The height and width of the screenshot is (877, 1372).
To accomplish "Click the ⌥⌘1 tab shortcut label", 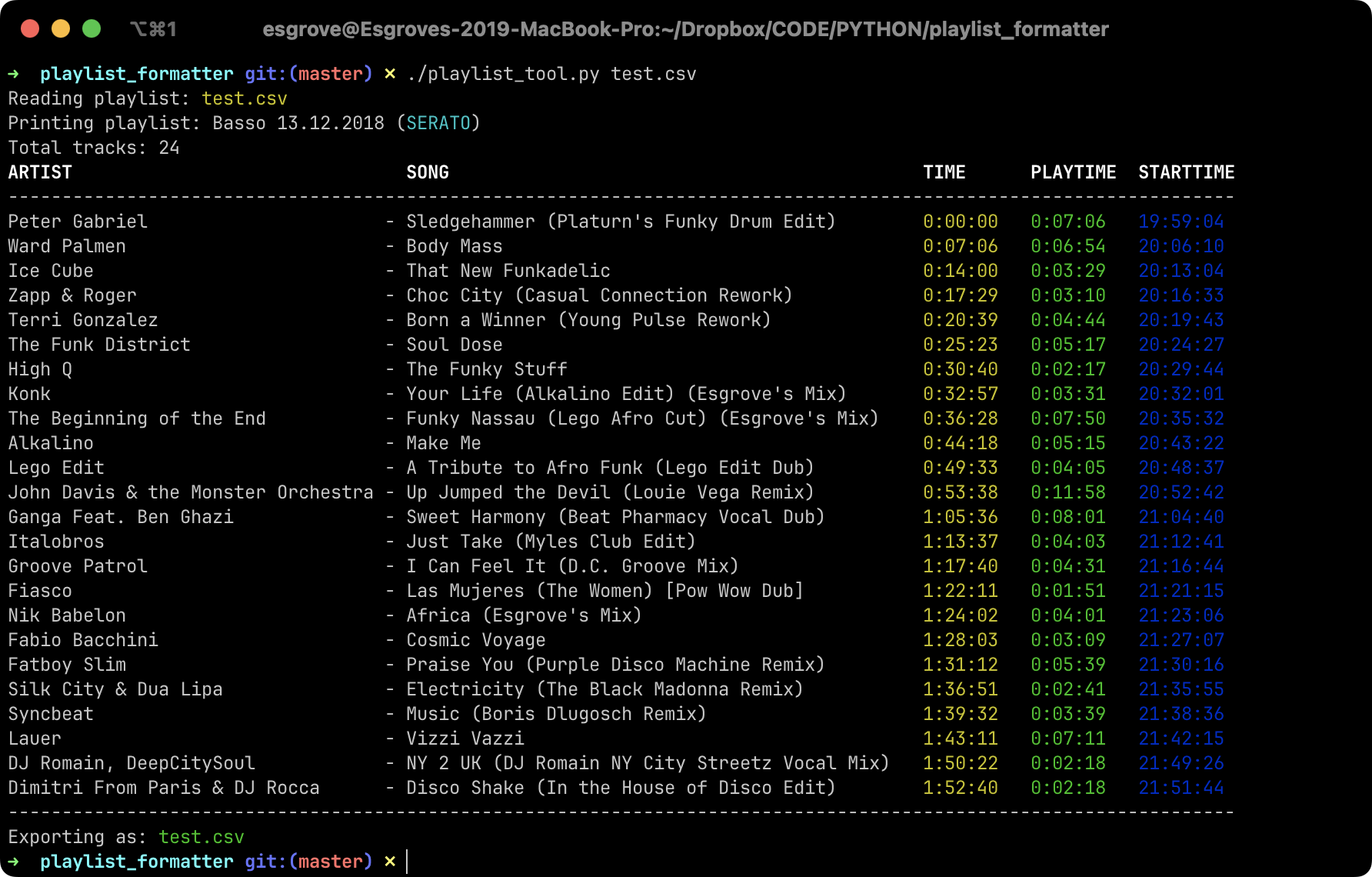I will click(x=153, y=29).
